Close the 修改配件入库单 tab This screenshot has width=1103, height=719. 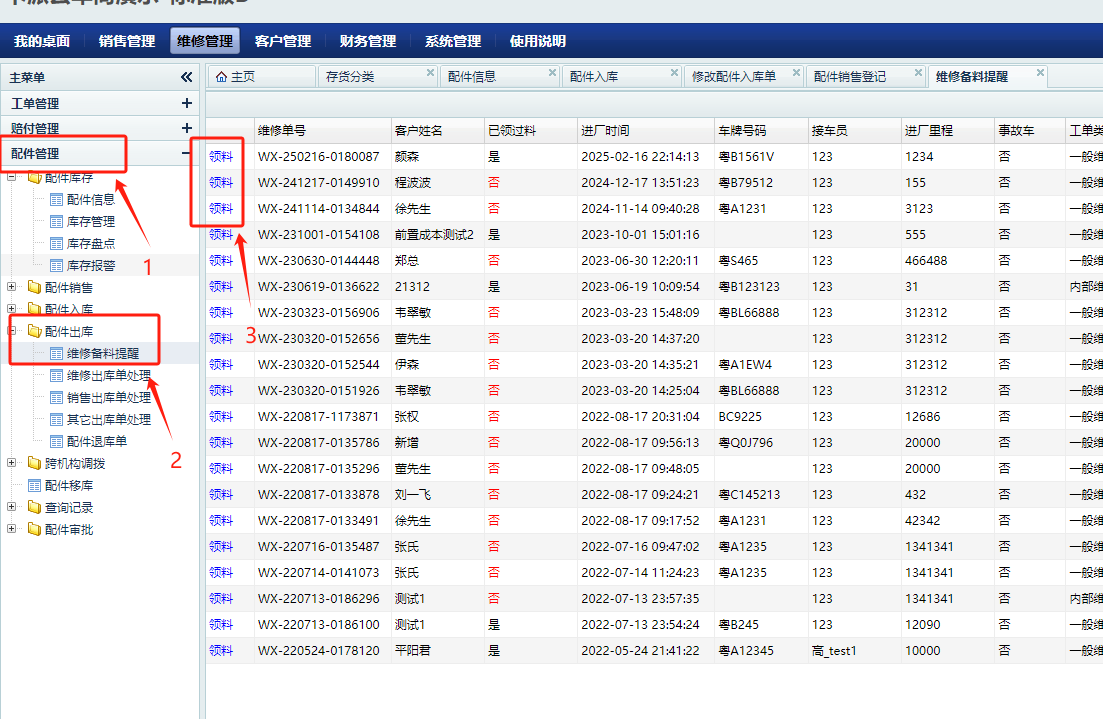[x=796, y=73]
